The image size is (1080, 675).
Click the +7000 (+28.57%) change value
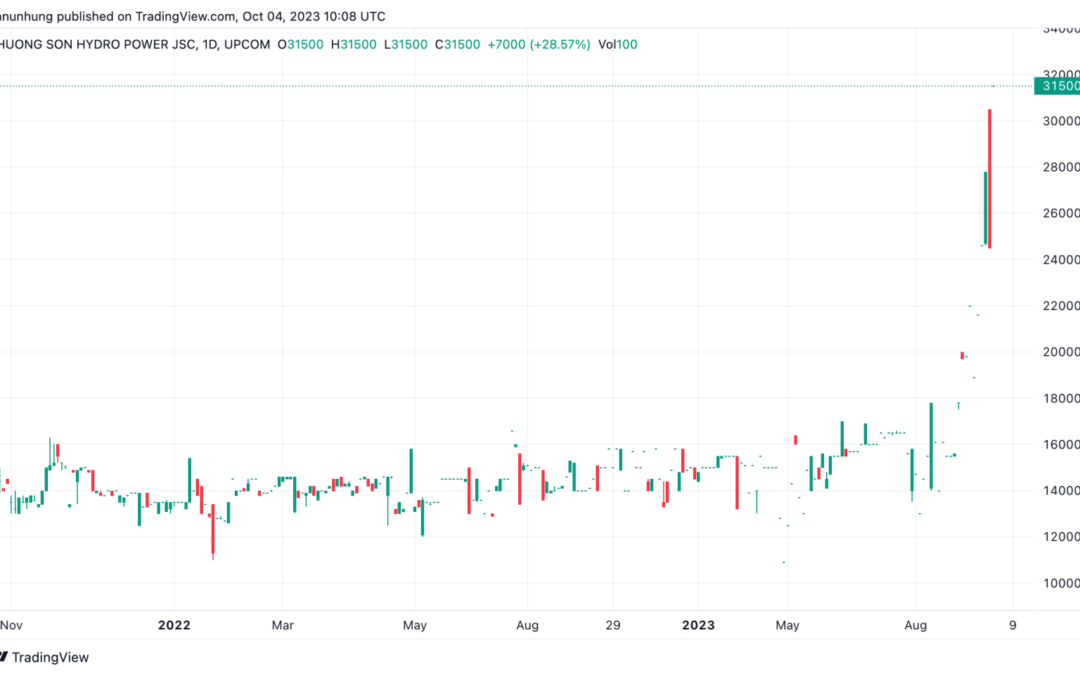[x=539, y=45]
